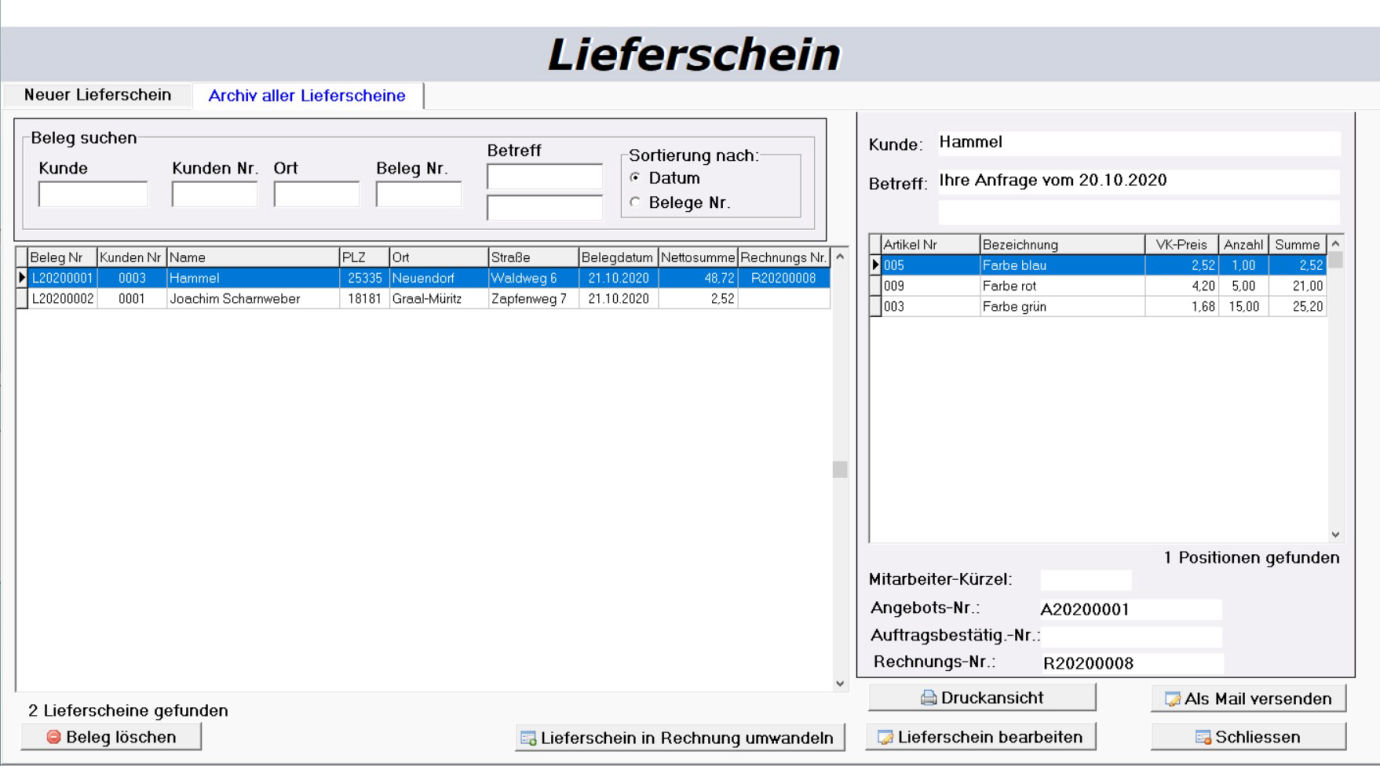Image resolution: width=1380 pixels, height=766 pixels.
Task: Click the printer icon on Druckansicht
Action: 929,698
